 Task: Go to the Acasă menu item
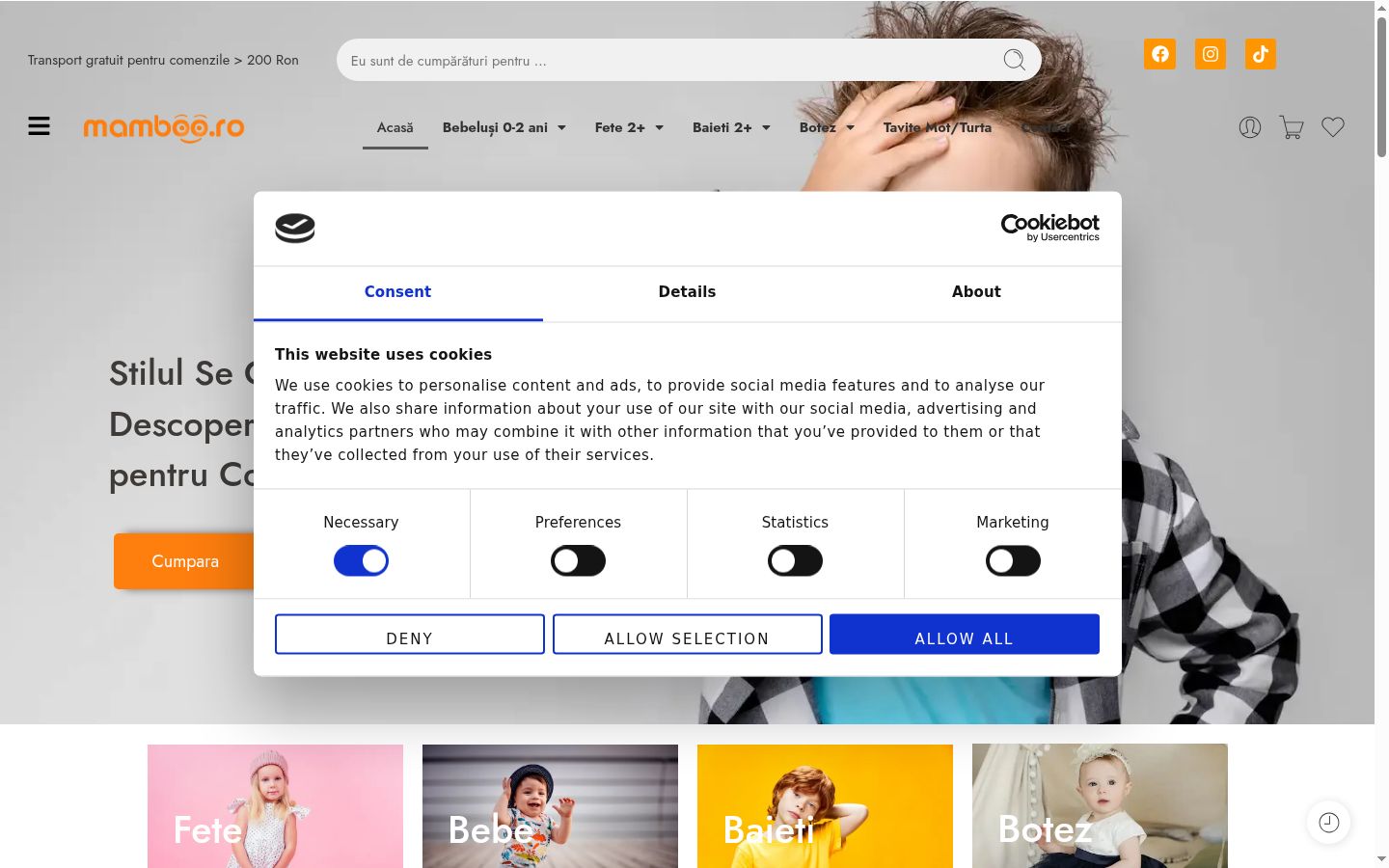[x=395, y=127]
